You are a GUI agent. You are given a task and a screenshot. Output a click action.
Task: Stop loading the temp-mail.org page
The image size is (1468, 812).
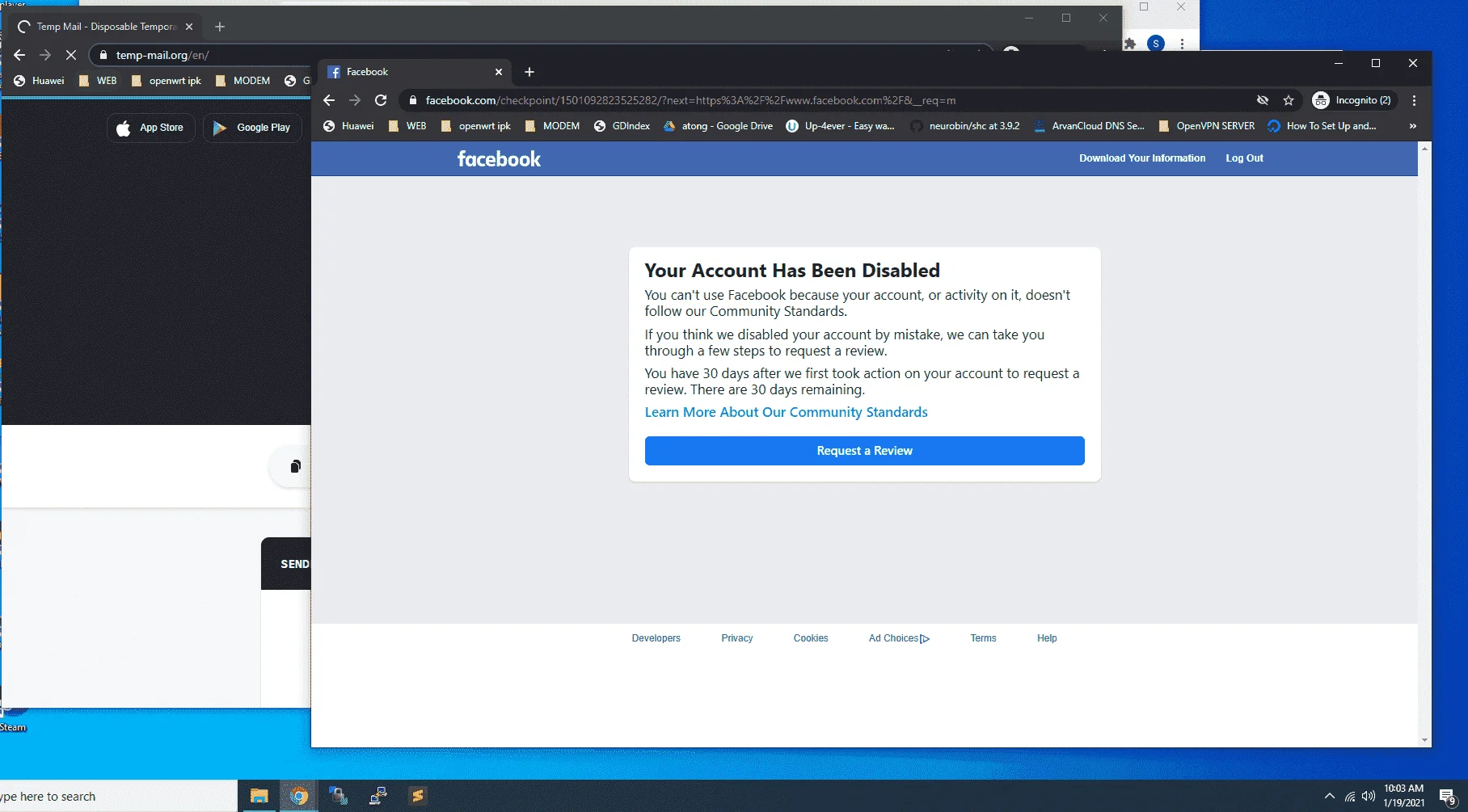[x=71, y=55]
